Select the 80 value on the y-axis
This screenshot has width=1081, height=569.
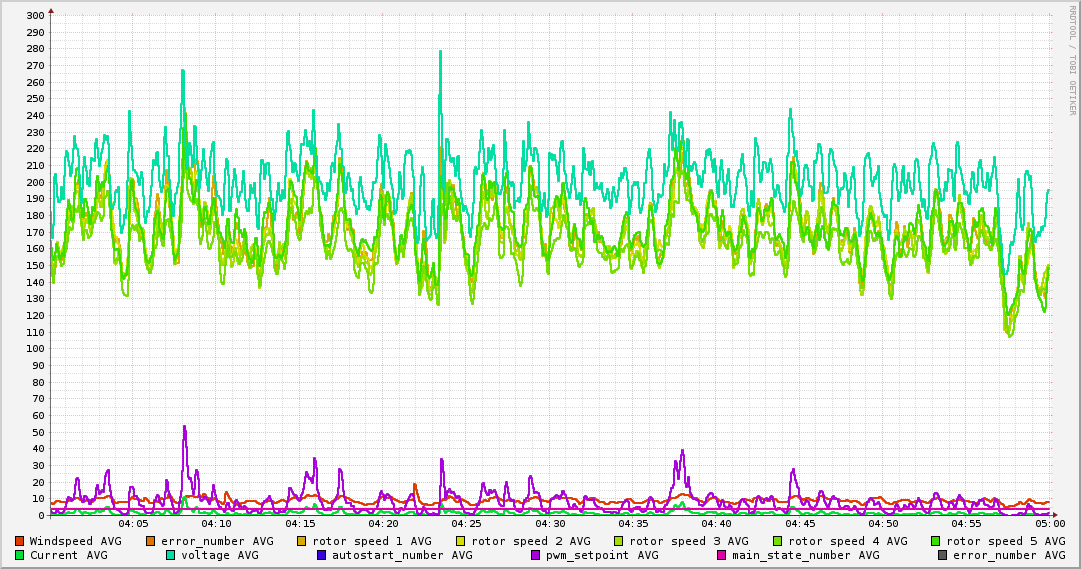(x=38, y=383)
